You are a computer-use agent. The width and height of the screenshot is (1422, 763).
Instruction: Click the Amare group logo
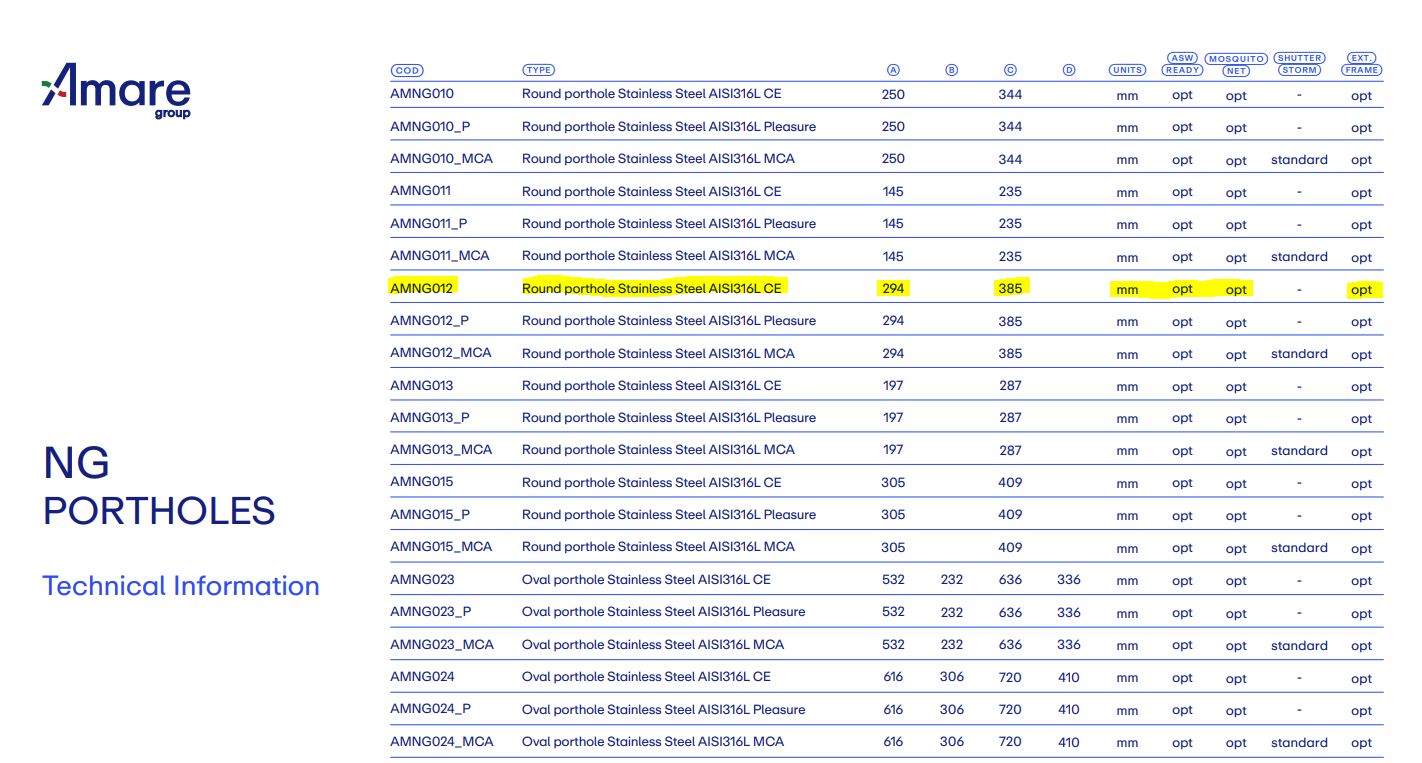116,91
